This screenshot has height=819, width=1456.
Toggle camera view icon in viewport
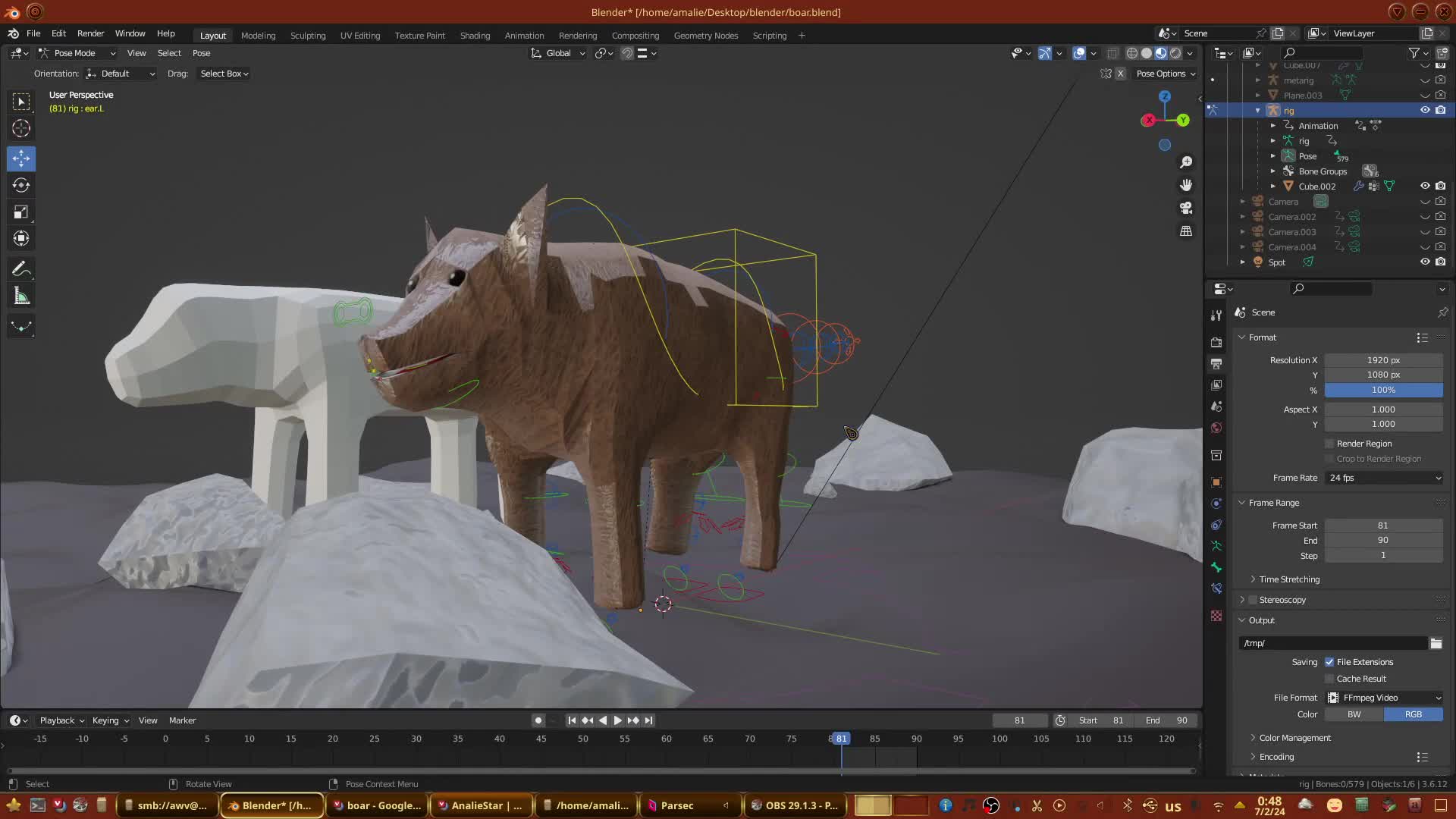(1186, 208)
